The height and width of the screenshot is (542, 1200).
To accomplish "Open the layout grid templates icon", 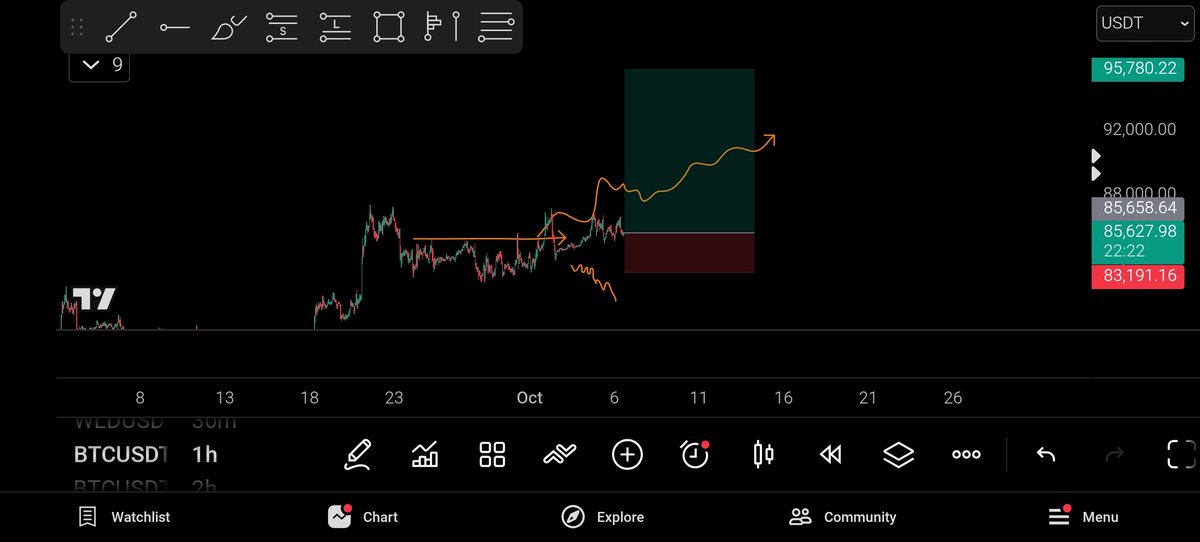I will (492, 455).
